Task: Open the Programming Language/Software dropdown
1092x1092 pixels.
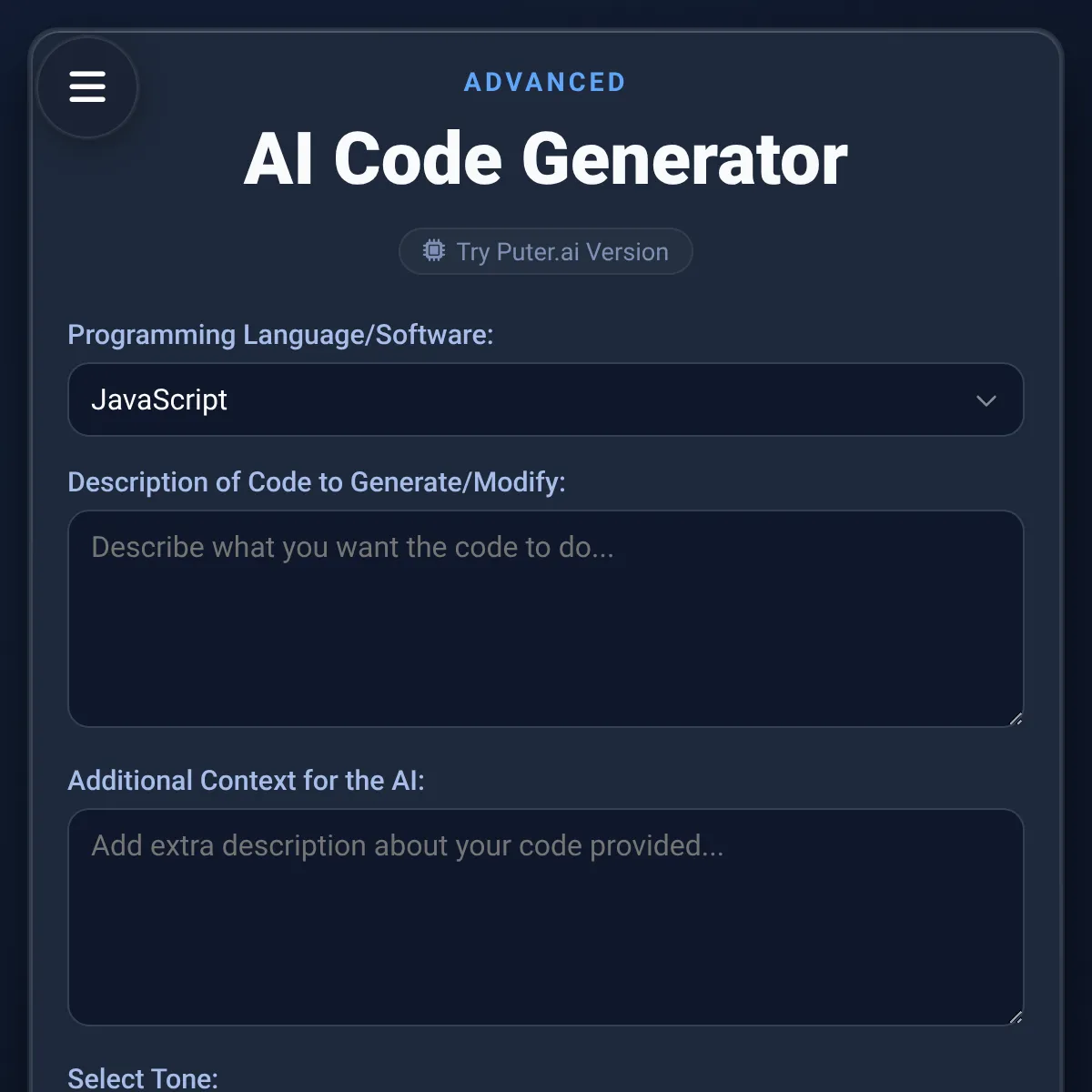Action: click(546, 400)
